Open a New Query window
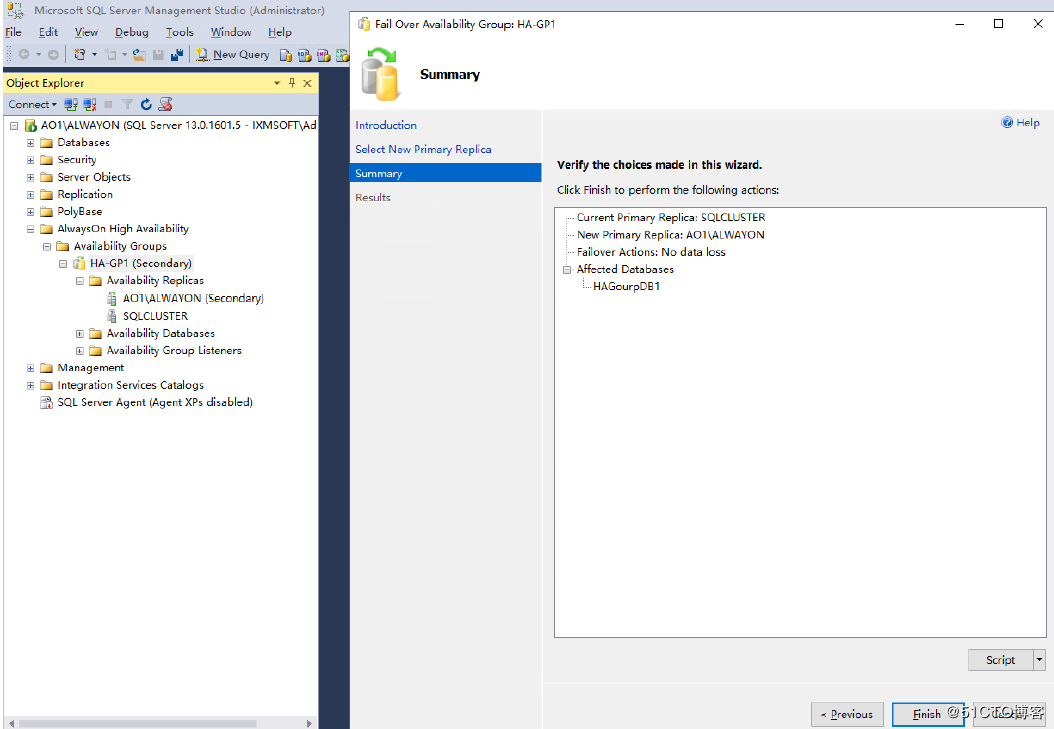1054x729 pixels. coord(233,54)
